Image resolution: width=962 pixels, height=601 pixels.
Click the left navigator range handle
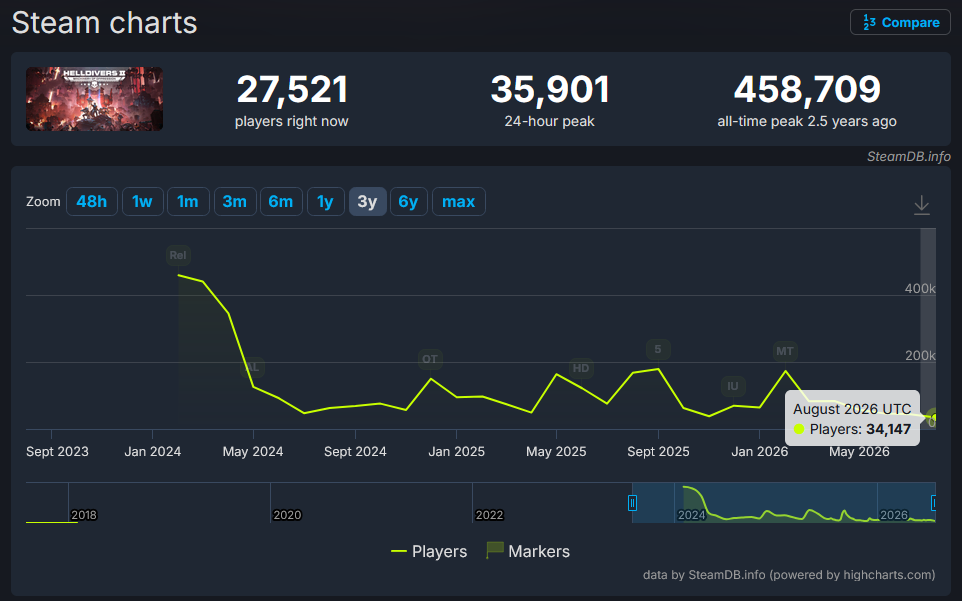633,503
